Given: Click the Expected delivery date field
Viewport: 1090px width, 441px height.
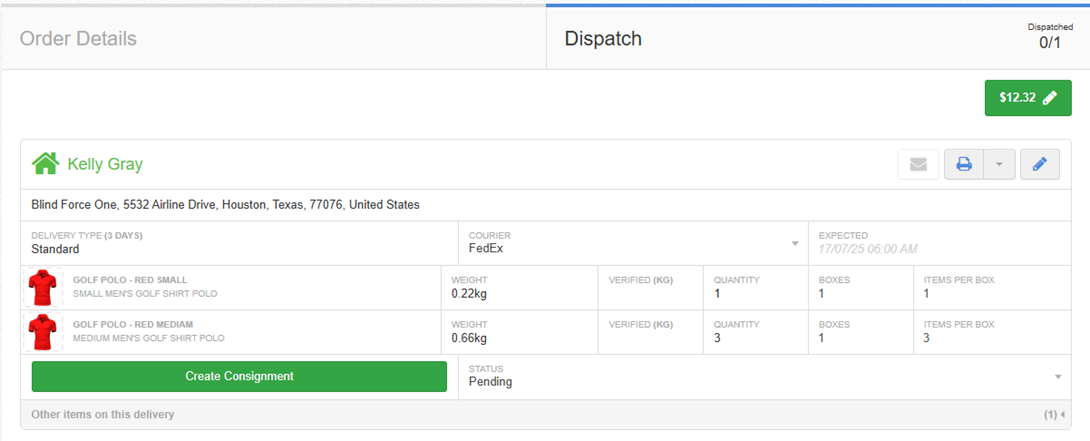Looking at the screenshot, I should (867, 248).
